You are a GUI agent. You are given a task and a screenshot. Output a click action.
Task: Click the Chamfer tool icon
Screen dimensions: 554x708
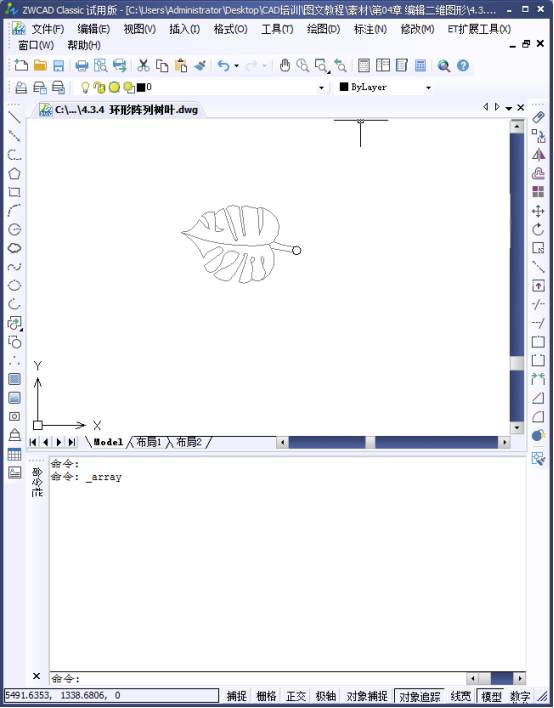(x=538, y=398)
